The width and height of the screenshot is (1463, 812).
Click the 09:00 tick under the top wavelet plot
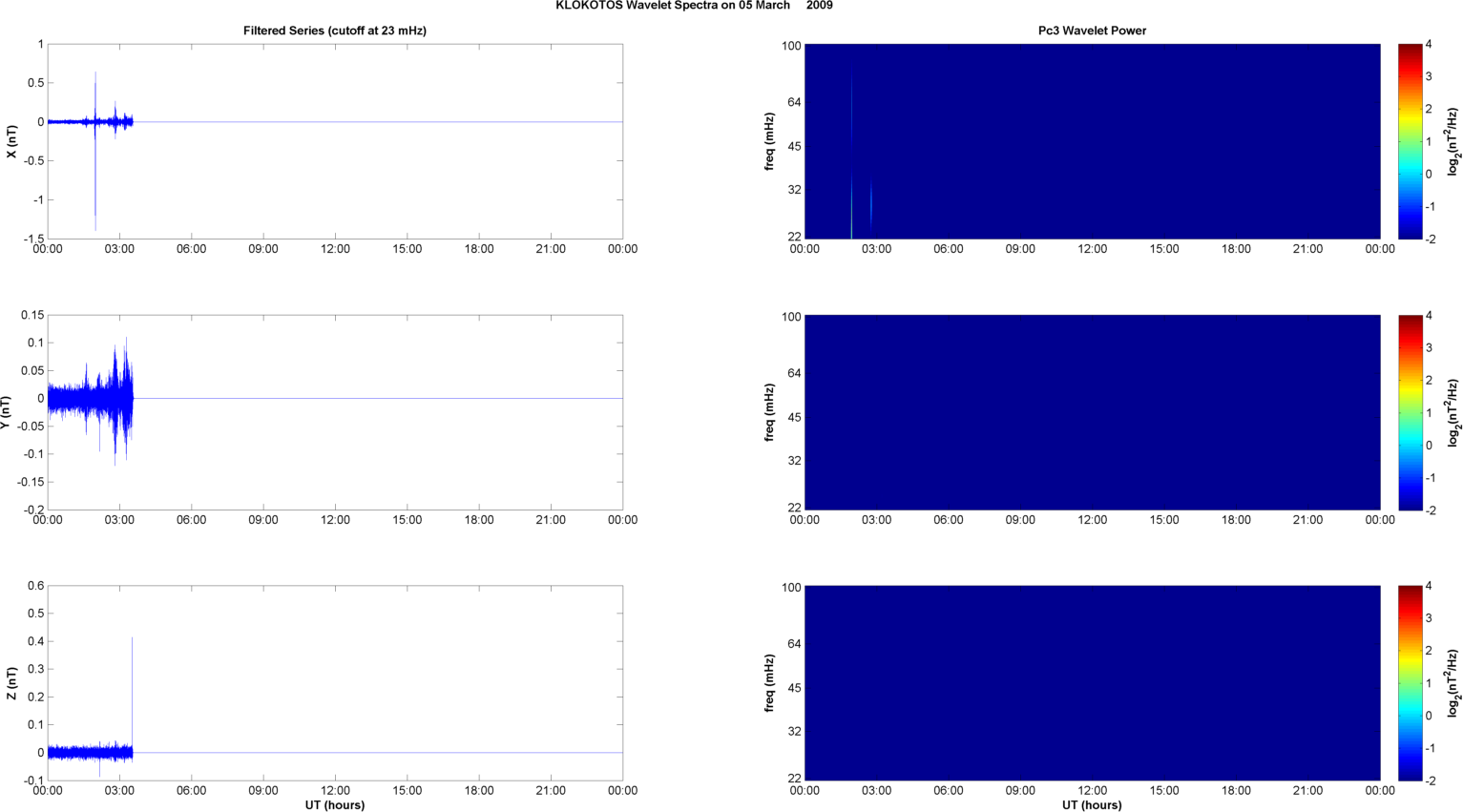pos(1020,249)
